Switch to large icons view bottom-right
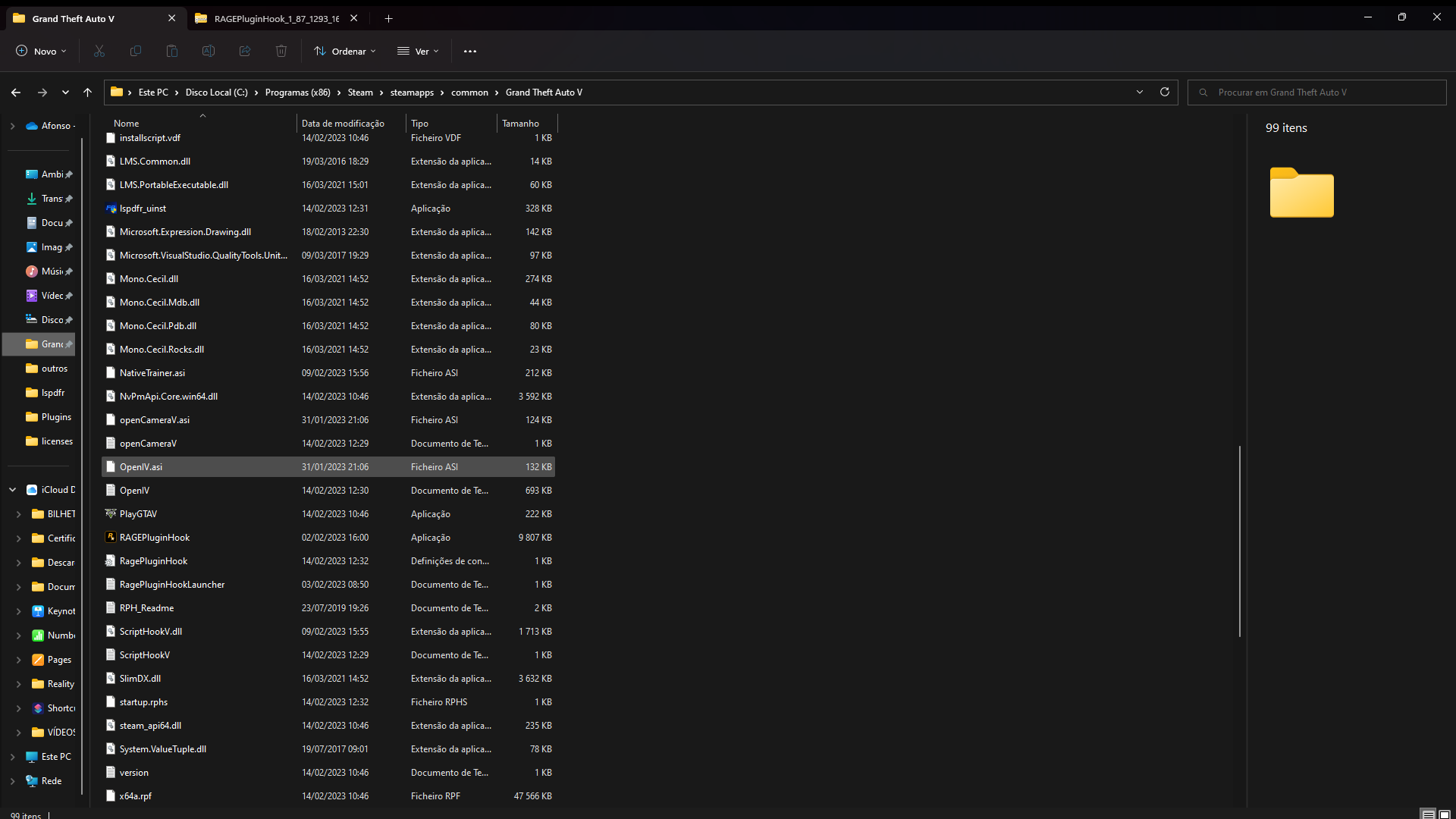1456x819 pixels. click(x=1445, y=814)
